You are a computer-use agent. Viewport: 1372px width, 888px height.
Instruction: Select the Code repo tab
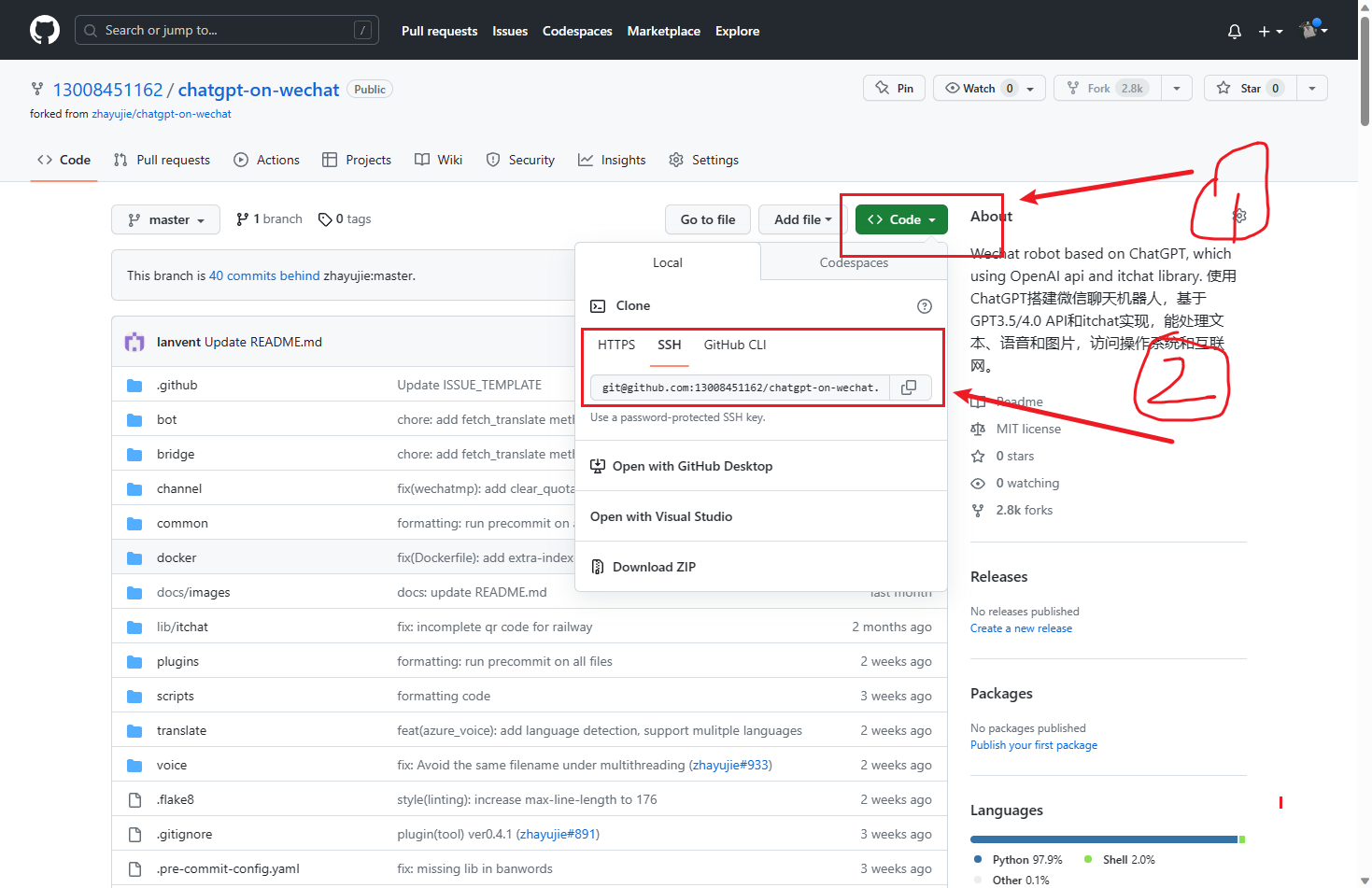pyautogui.click(x=64, y=160)
